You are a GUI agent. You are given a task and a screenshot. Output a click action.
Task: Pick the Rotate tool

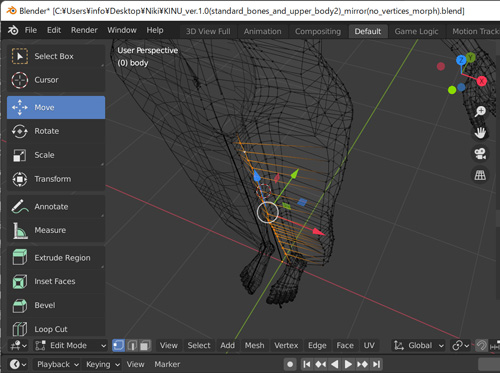point(56,131)
